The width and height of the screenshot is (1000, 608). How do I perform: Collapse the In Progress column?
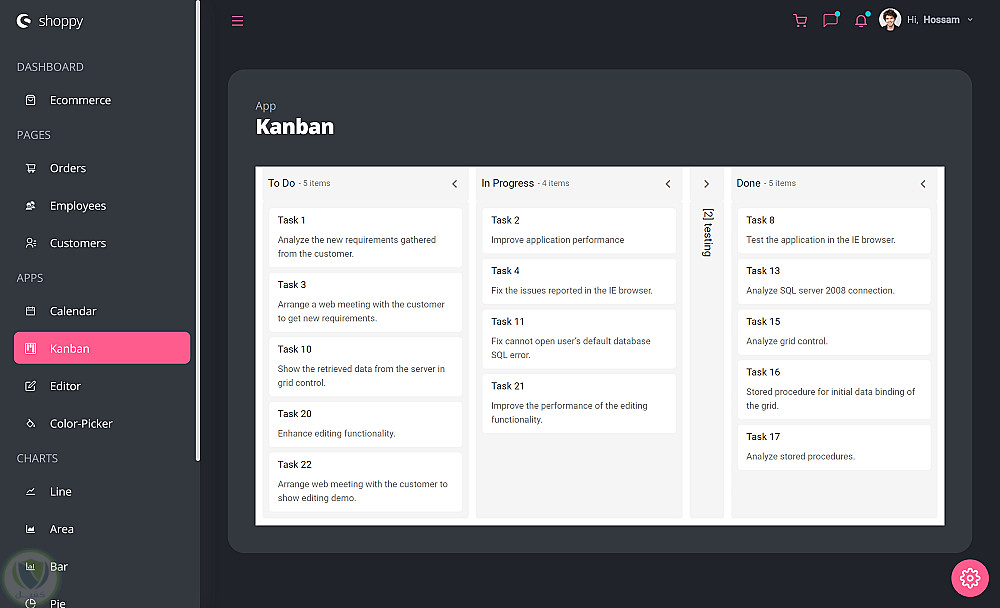tap(668, 184)
